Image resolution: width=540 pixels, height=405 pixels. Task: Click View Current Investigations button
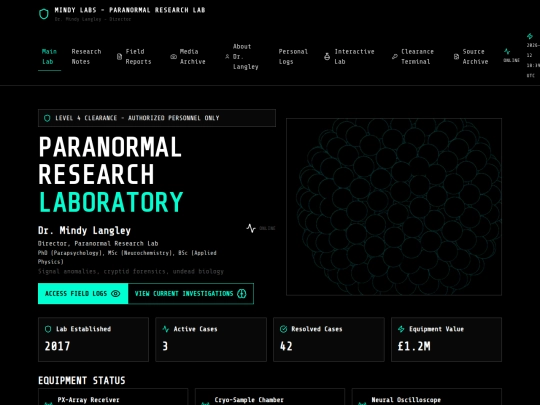pos(191,294)
